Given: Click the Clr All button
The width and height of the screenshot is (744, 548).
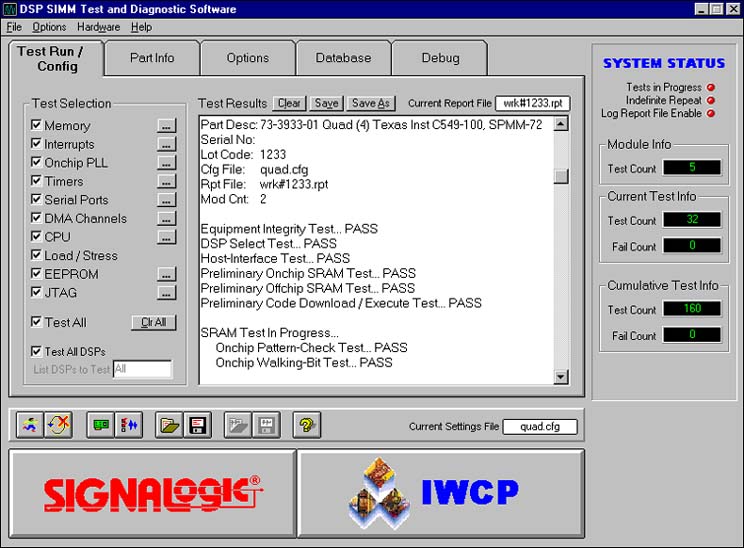Looking at the screenshot, I should point(154,322).
